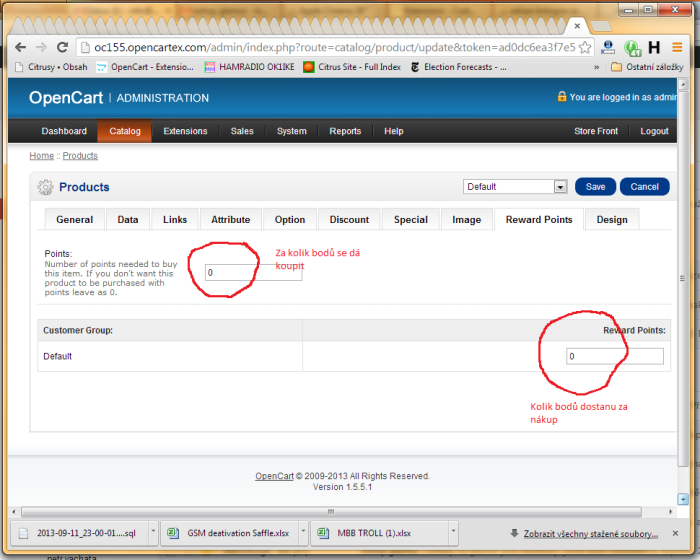Open the HAMRADIO OK1IKE bookmark

[249, 67]
